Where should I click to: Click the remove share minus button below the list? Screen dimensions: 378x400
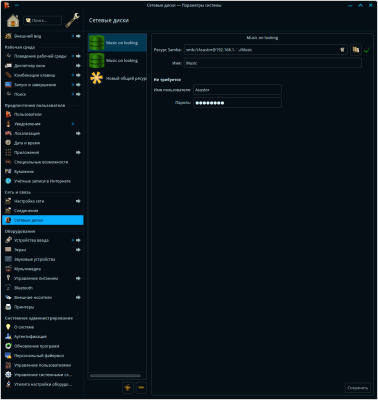pos(141,388)
